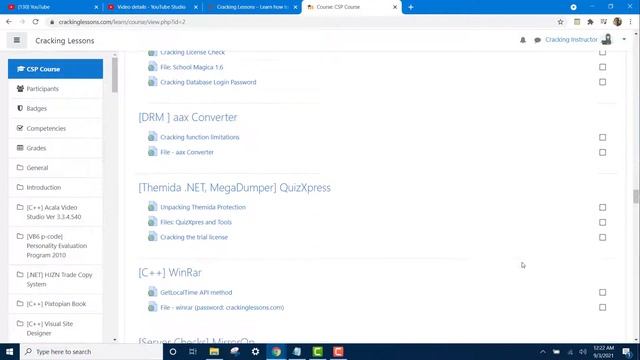Image resolution: width=640 pixels, height=360 pixels.
Task: Open Visual Site Designer sidebar section
Action: tap(56, 328)
